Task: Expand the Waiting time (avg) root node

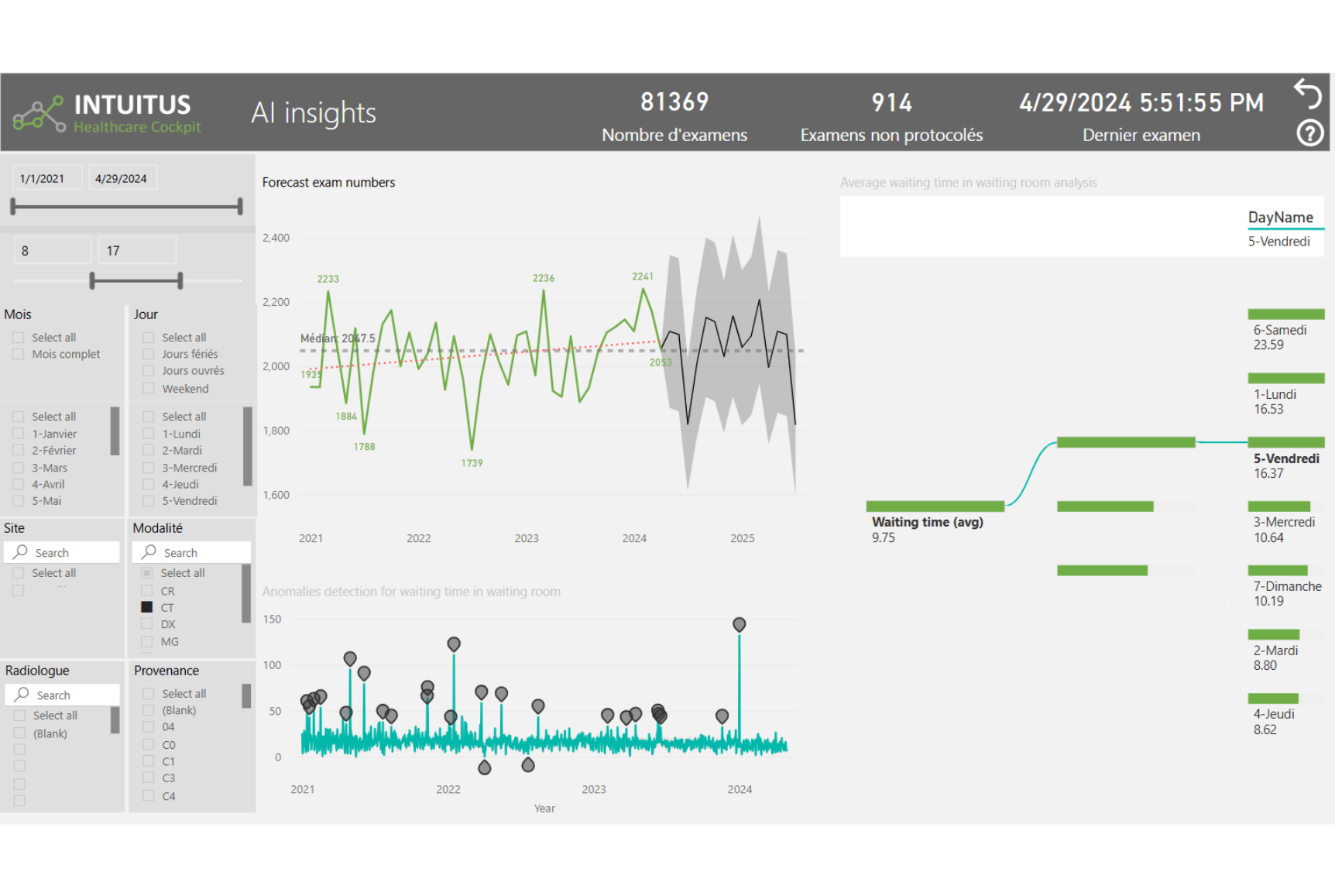Action: [x=935, y=506]
